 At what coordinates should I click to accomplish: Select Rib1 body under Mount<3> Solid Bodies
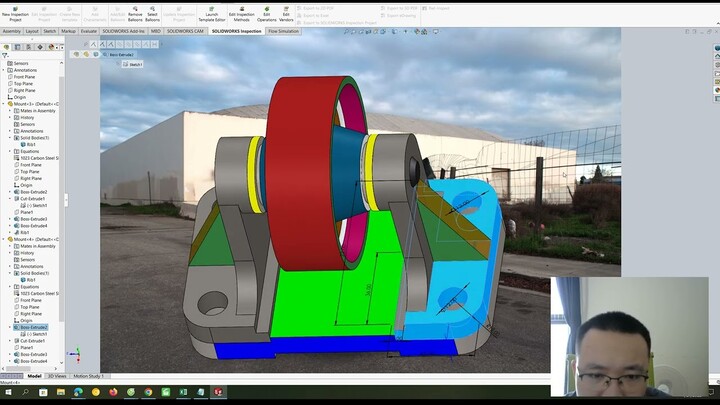[x=28, y=145]
